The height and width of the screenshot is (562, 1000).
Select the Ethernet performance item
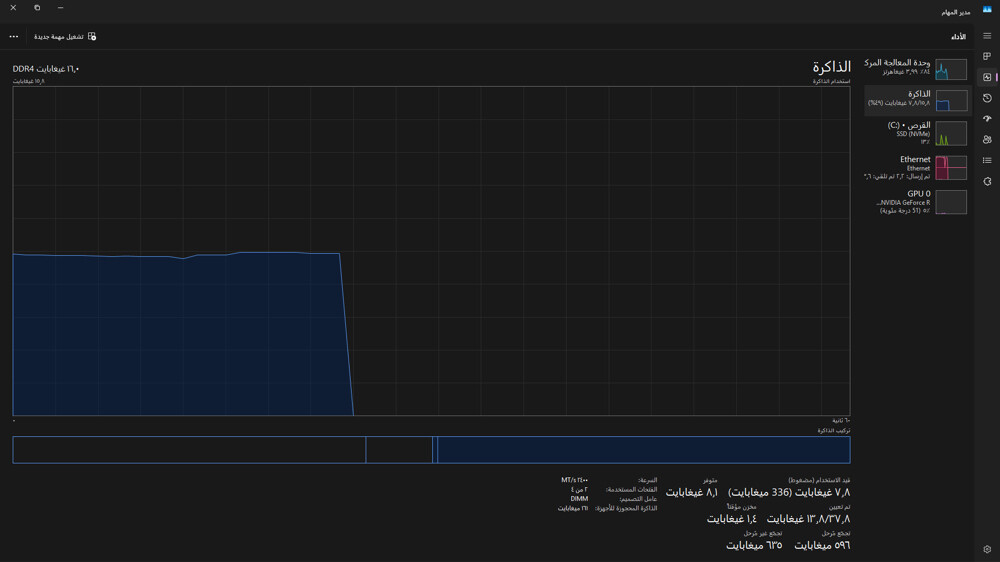pos(916,167)
